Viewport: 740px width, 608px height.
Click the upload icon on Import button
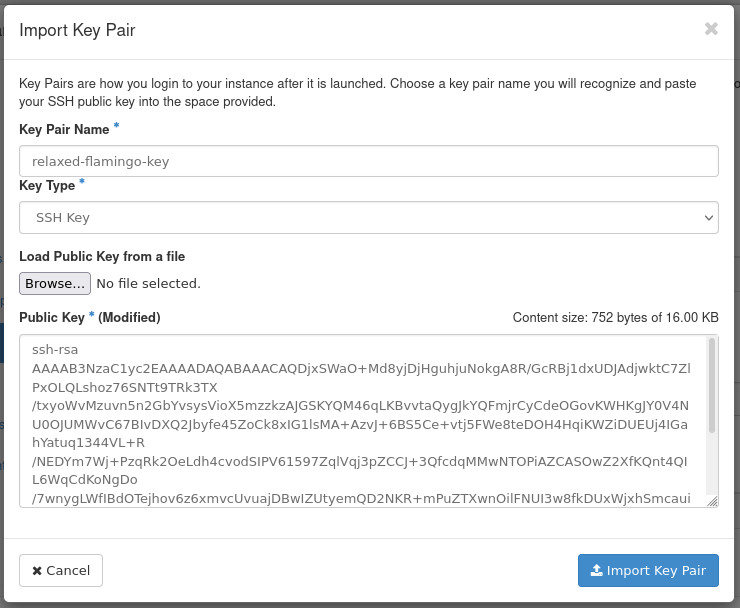point(597,571)
